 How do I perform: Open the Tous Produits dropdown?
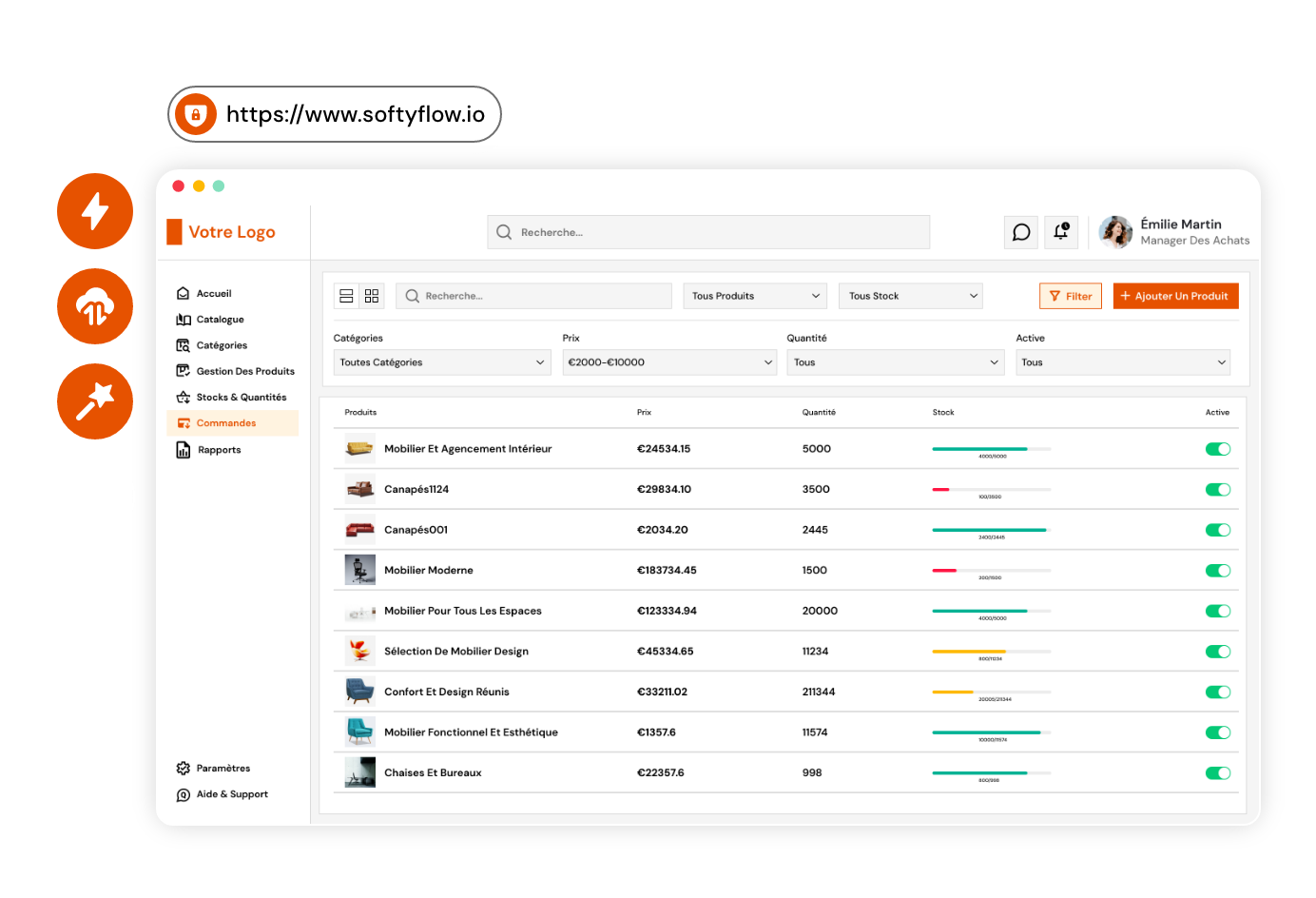(x=754, y=296)
